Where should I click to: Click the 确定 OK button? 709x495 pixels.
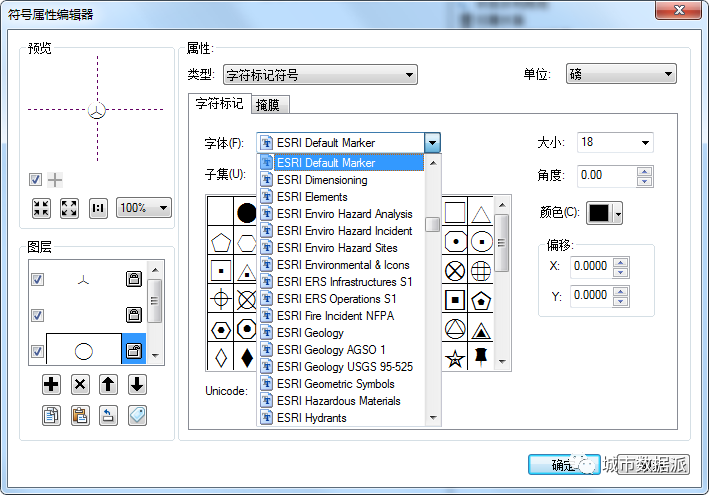click(x=564, y=464)
